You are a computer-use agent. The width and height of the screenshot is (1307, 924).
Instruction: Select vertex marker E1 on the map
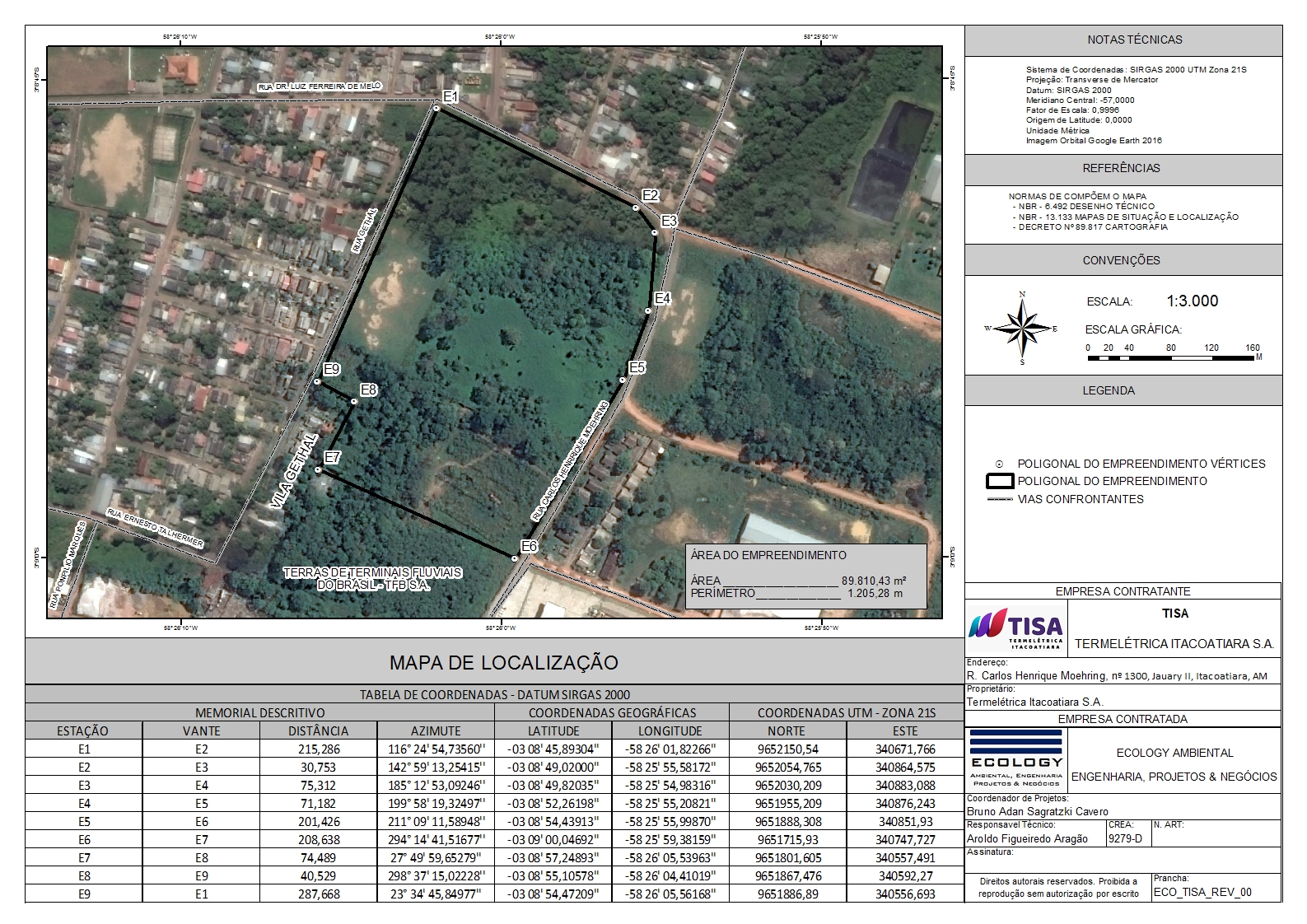coord(436,107)
